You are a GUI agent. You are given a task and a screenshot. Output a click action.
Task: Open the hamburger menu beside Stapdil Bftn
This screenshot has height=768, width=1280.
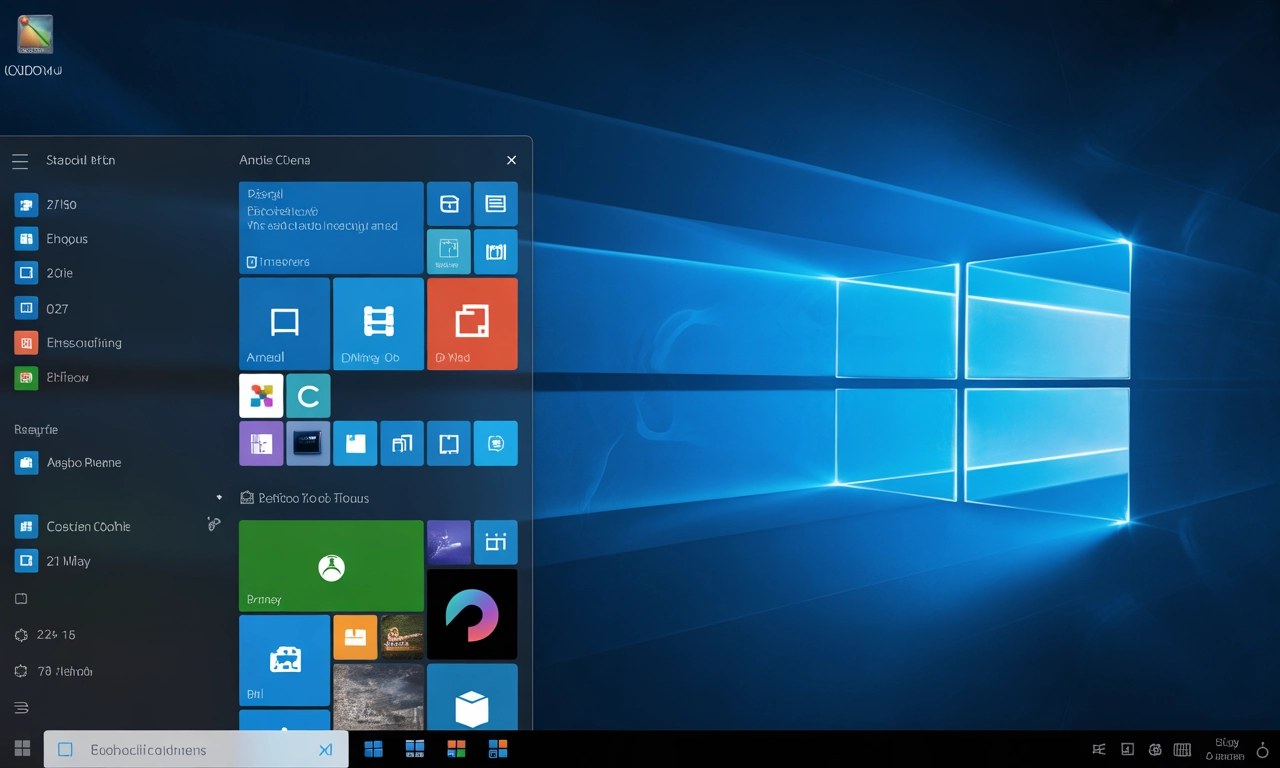20,160
